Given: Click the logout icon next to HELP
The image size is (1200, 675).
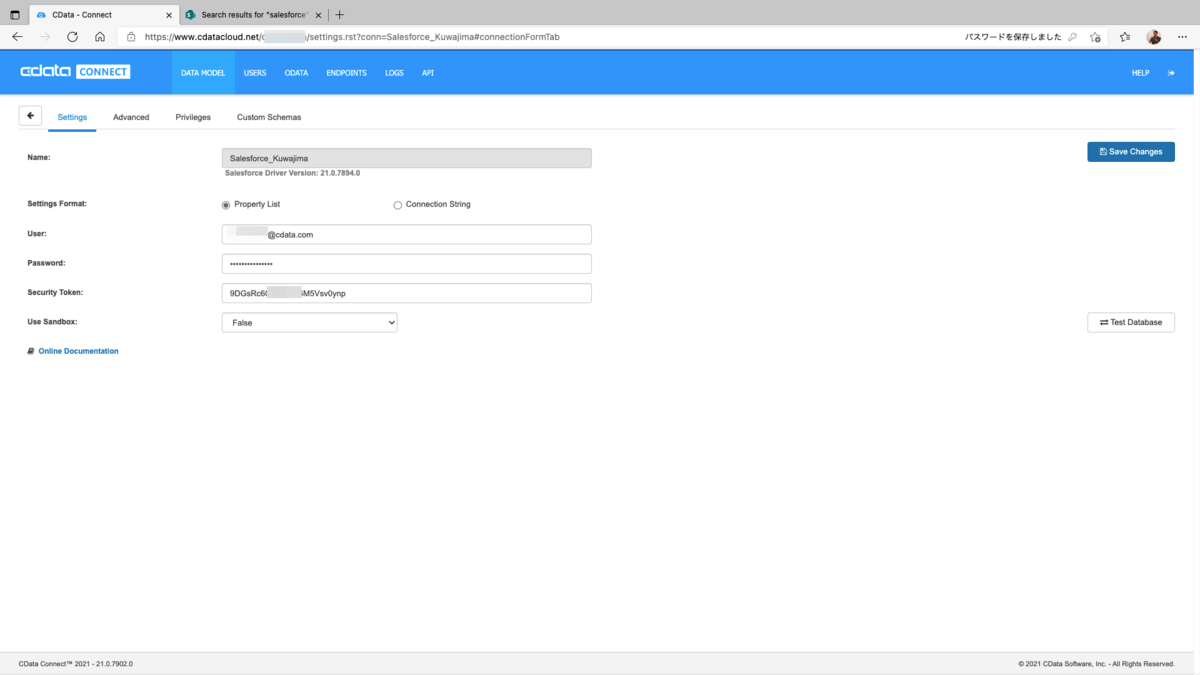Looking at the screenshot, I should click(x=1171, y=73).
